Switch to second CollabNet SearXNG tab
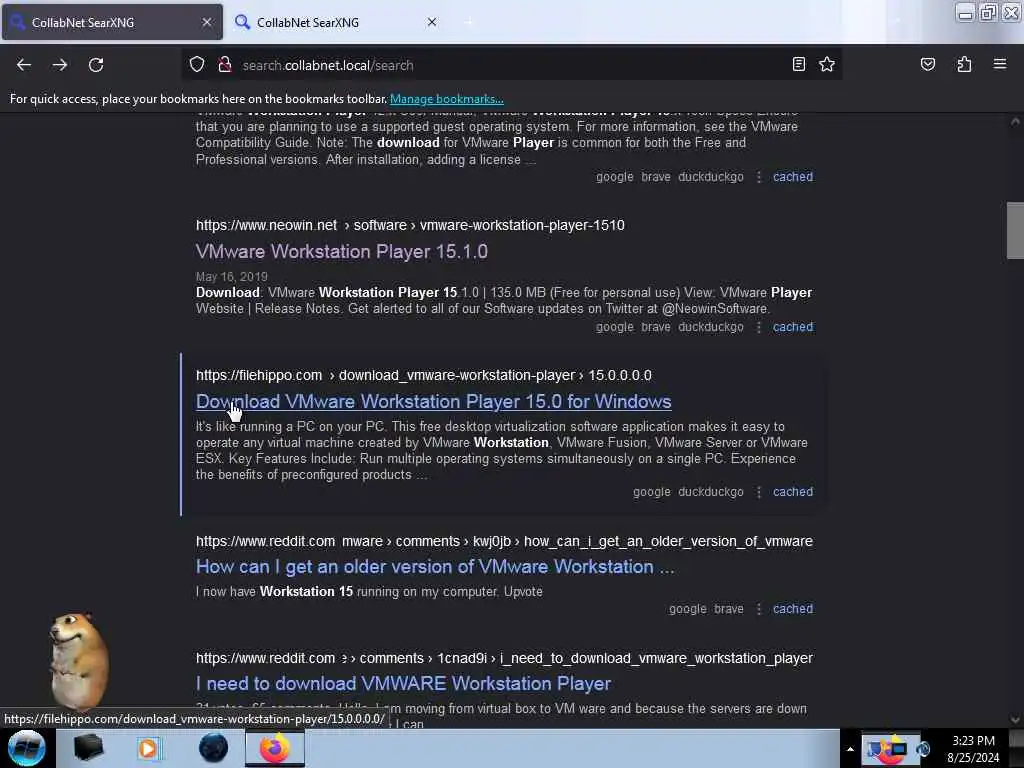The height and width of the screenshot is (768, 1024). (x=337, y=22)
